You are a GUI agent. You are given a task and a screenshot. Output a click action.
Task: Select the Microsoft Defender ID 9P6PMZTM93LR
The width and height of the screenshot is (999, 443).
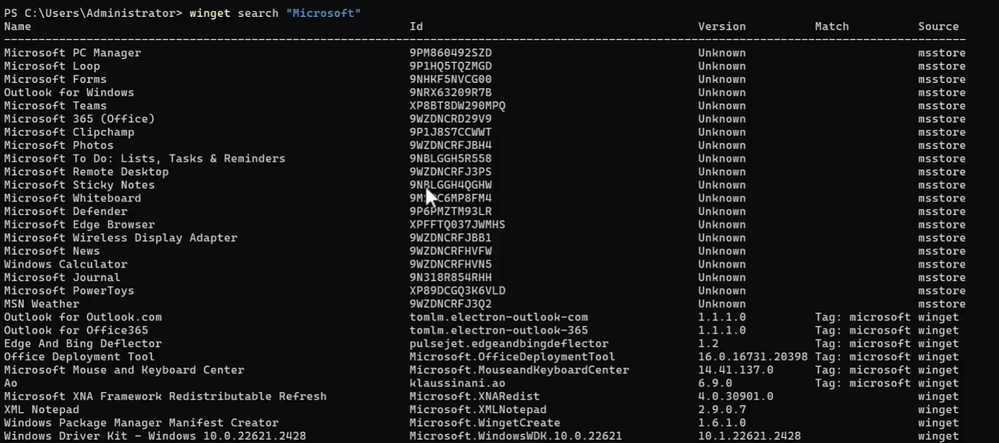[450, 212]
